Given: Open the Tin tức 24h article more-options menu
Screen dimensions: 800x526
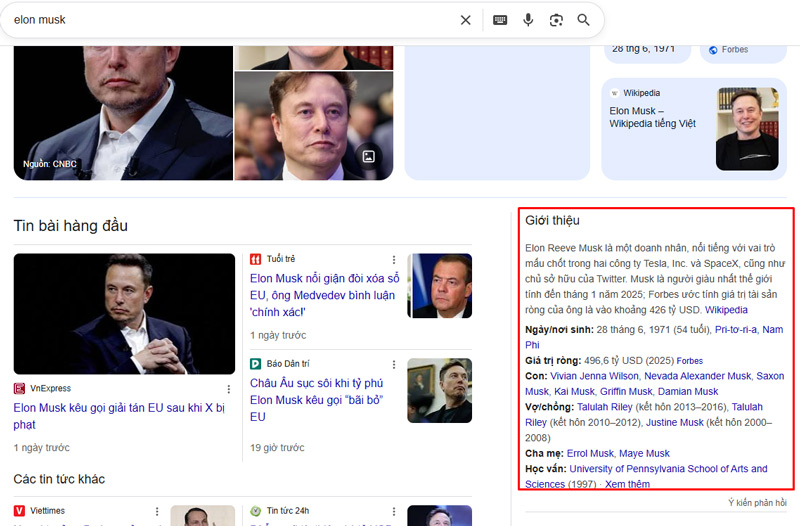Looking at the screenshot, I should (394, 511).
